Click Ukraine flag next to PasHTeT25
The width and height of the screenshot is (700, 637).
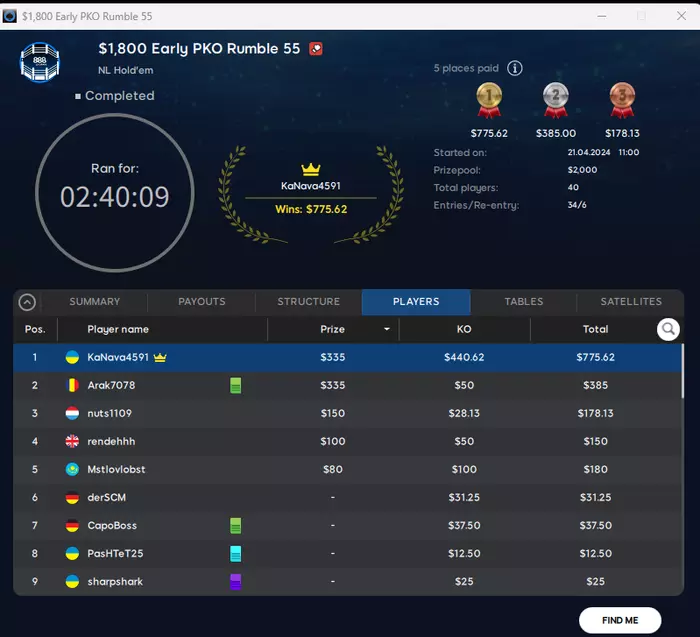click(72, 554)
